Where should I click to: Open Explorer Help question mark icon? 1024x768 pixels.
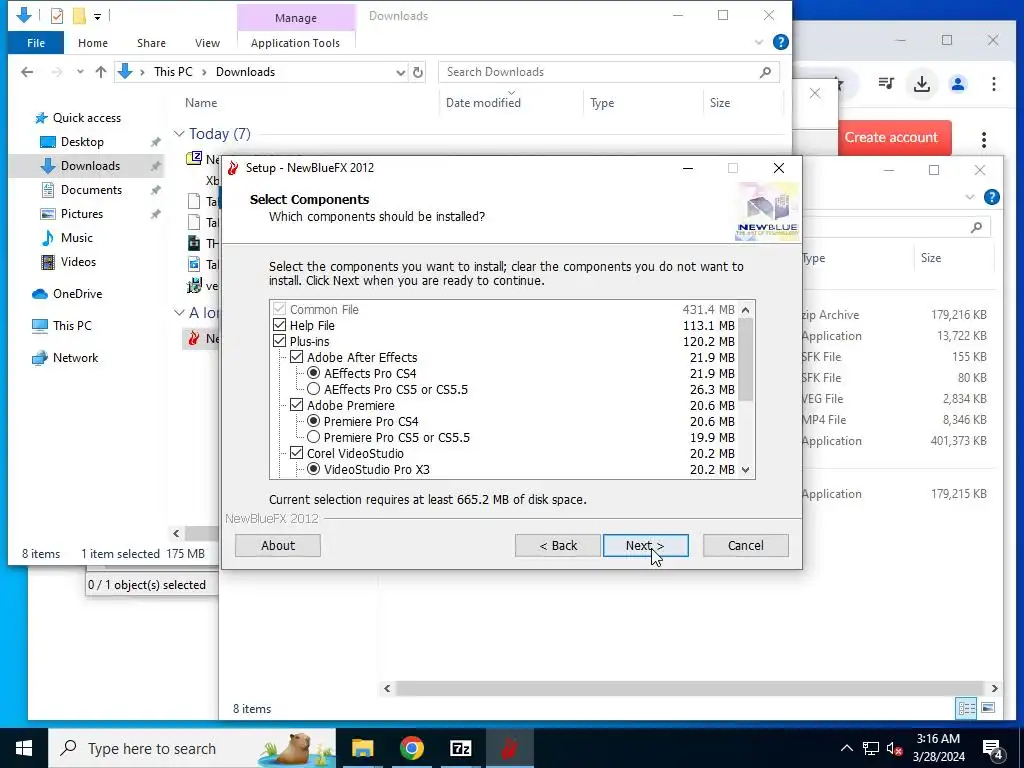(x=780, y=42)
